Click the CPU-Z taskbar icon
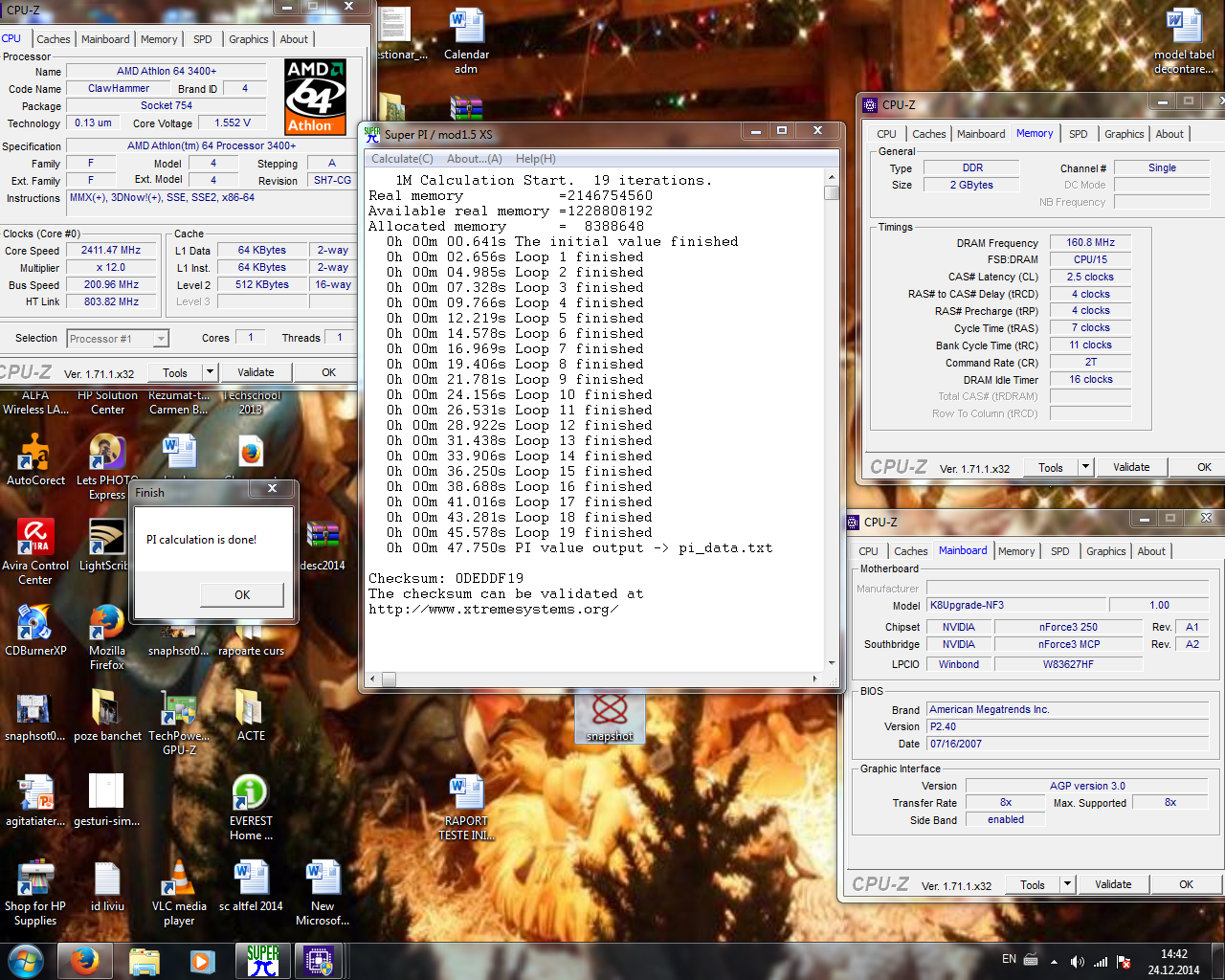This screenshot has width=1225, height=980. click(x=319, y=960)
